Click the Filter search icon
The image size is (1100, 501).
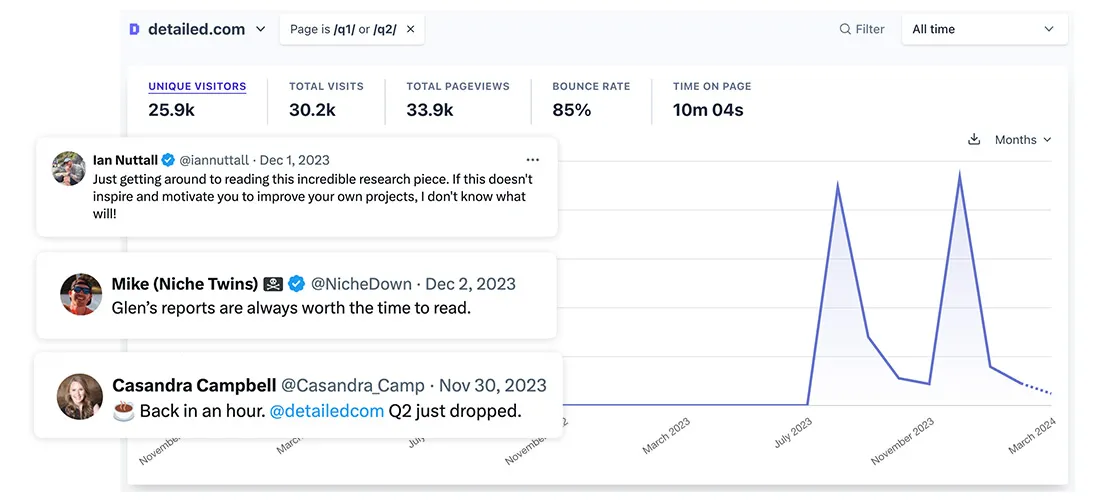(x=845, y=29)
